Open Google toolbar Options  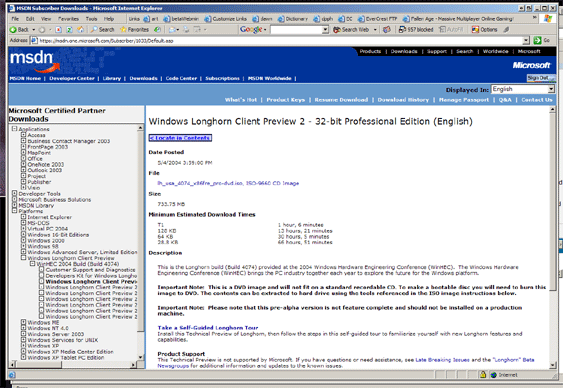tap(484, 29)
